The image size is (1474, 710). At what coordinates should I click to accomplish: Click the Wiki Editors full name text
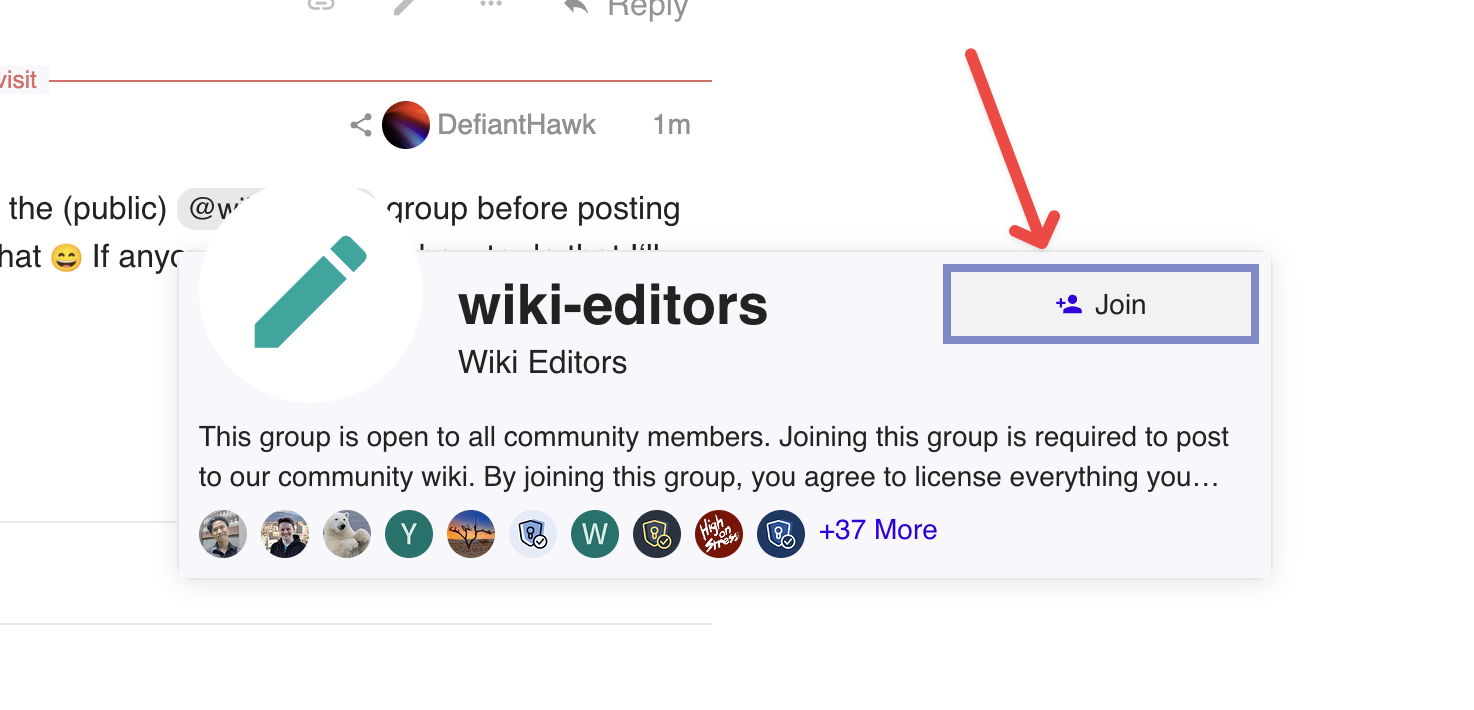click(543, 362)
